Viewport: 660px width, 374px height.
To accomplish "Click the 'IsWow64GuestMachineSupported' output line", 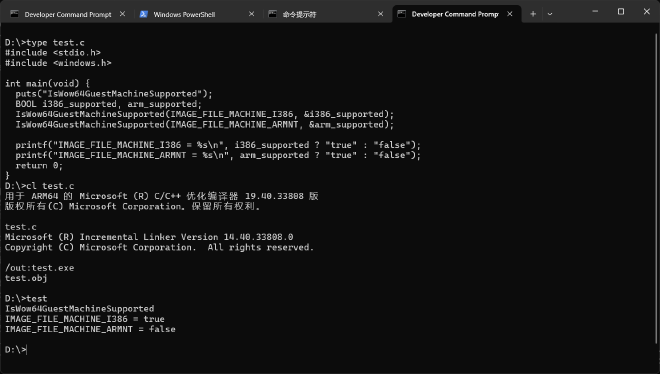I will coord(80,309).
